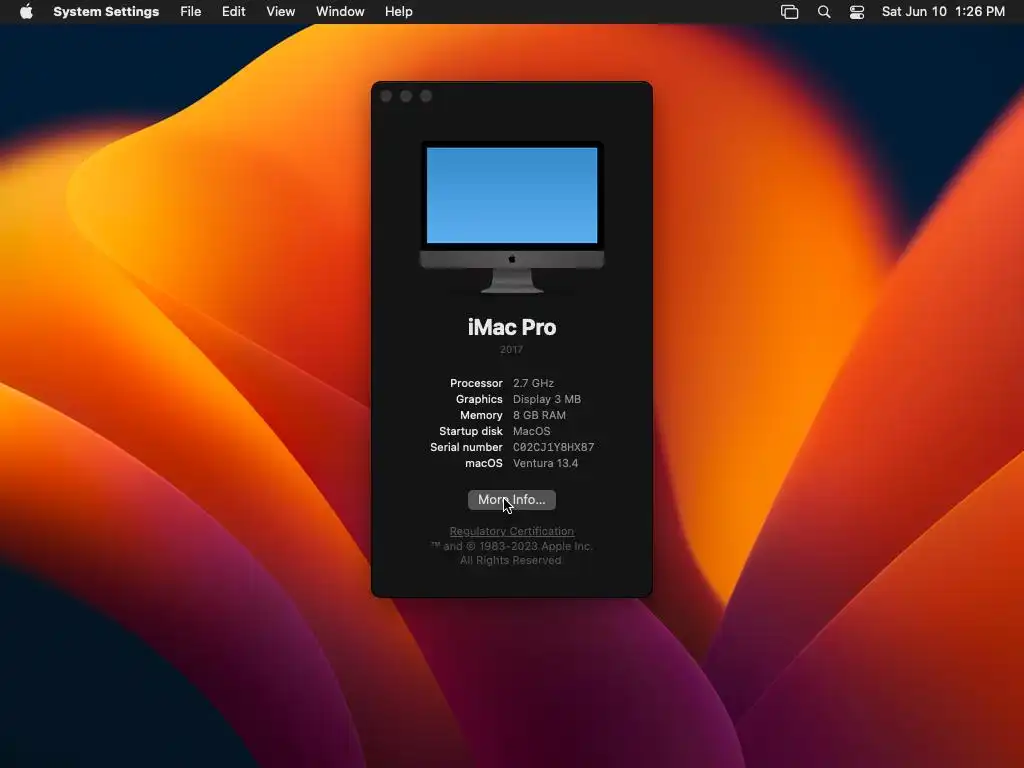Click the iMac Pro title text

click(512, 327)
